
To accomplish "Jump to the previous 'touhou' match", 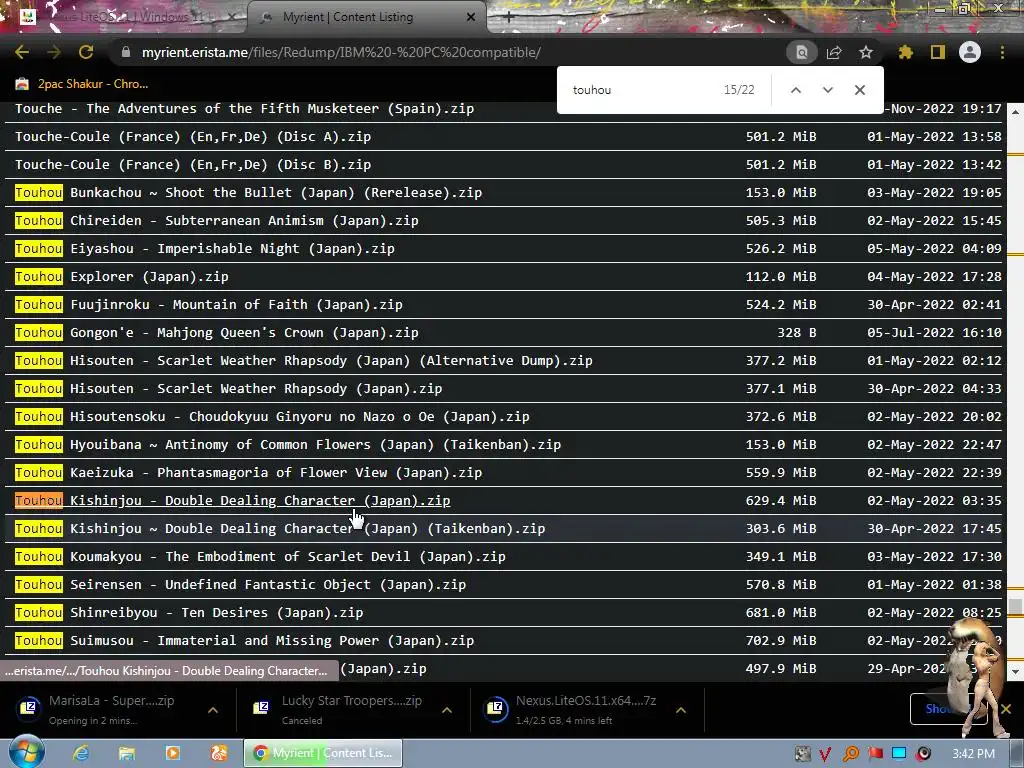I will pos(795,90).
